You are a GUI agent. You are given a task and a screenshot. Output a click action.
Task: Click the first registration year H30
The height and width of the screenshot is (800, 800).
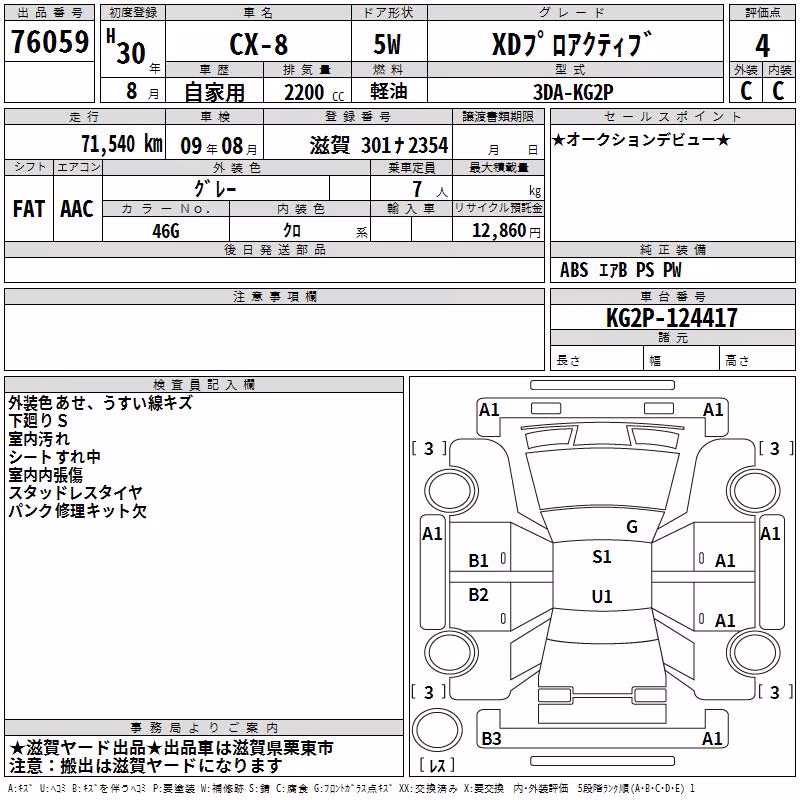pos(126,47)
